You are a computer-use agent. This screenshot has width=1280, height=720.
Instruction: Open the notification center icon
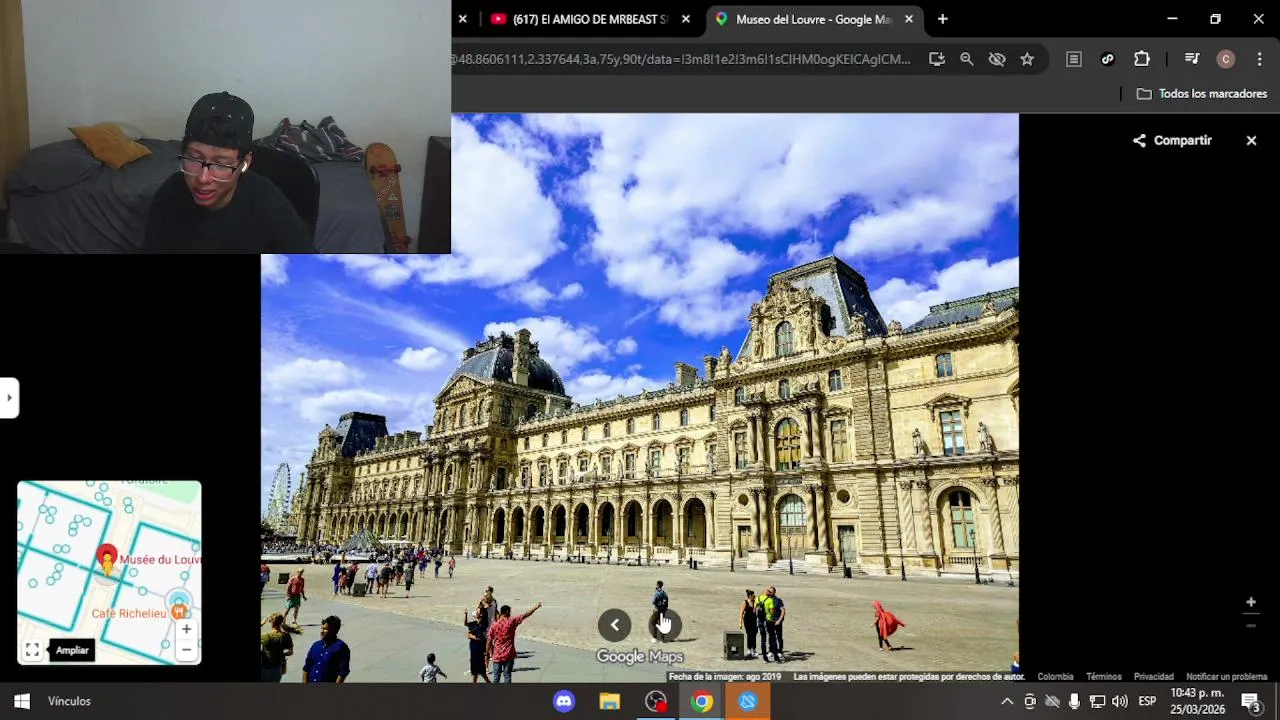pos(1251,701)
